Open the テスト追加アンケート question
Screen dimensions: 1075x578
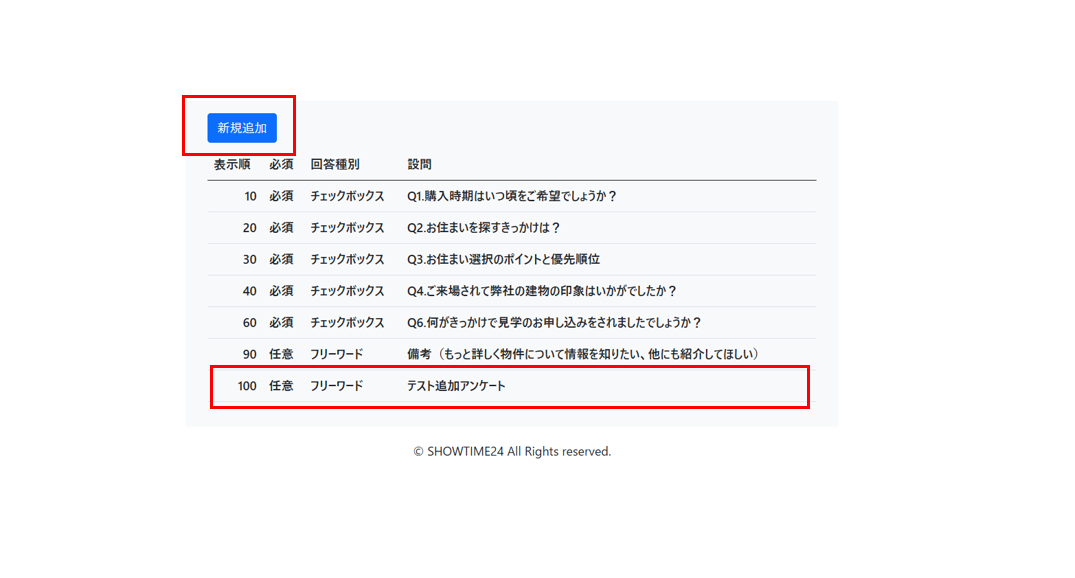[x=456, y=386]
